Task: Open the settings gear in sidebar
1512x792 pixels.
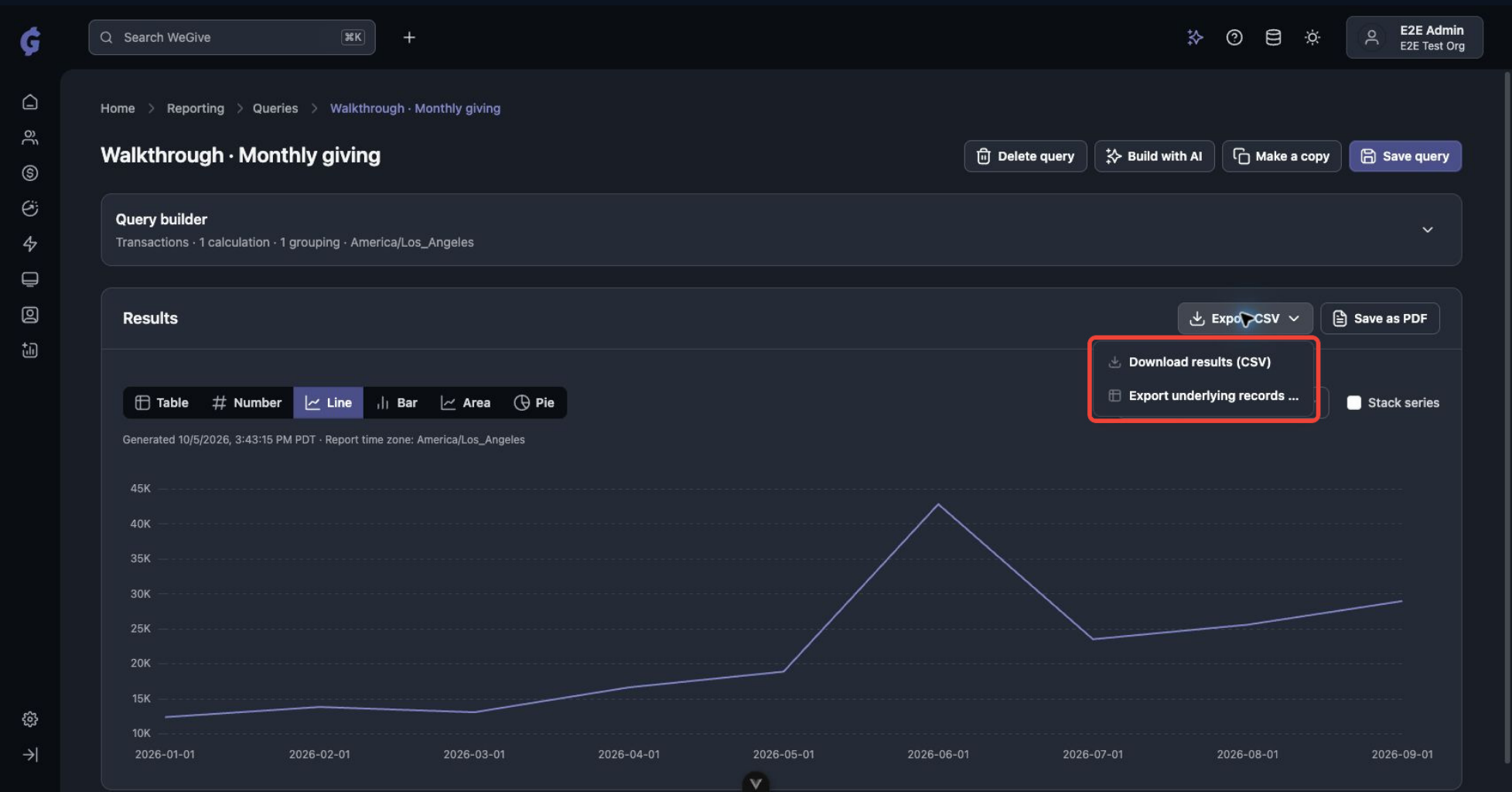Action: (x=30, y=719)
